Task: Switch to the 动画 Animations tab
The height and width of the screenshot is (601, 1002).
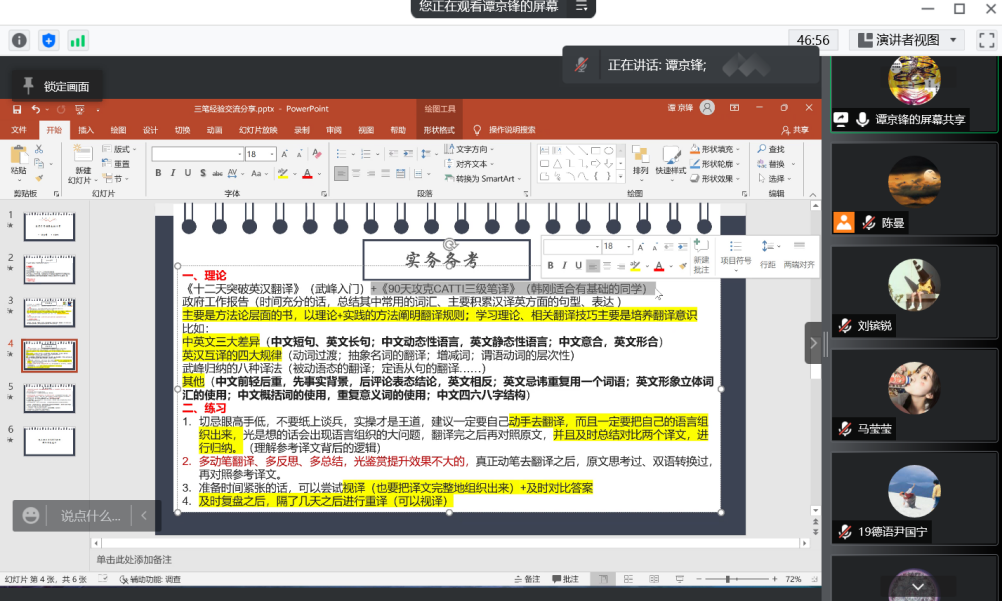Action: 214,130
